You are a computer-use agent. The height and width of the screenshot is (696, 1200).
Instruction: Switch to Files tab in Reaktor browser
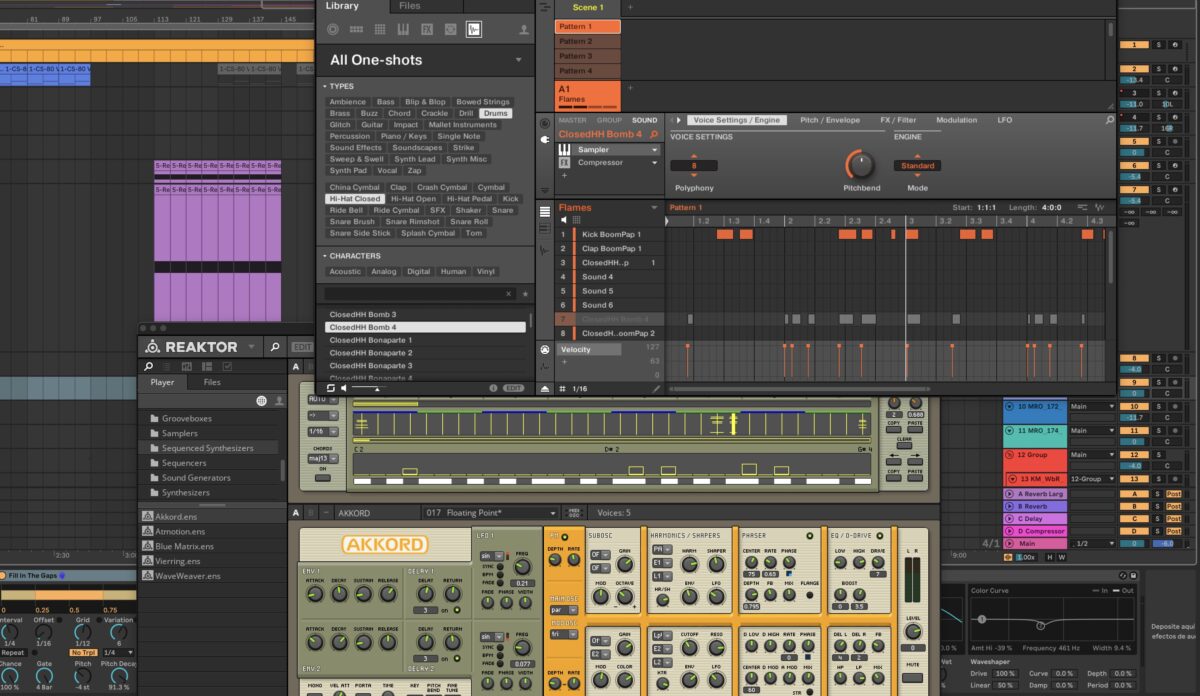[x=212, y=382]
